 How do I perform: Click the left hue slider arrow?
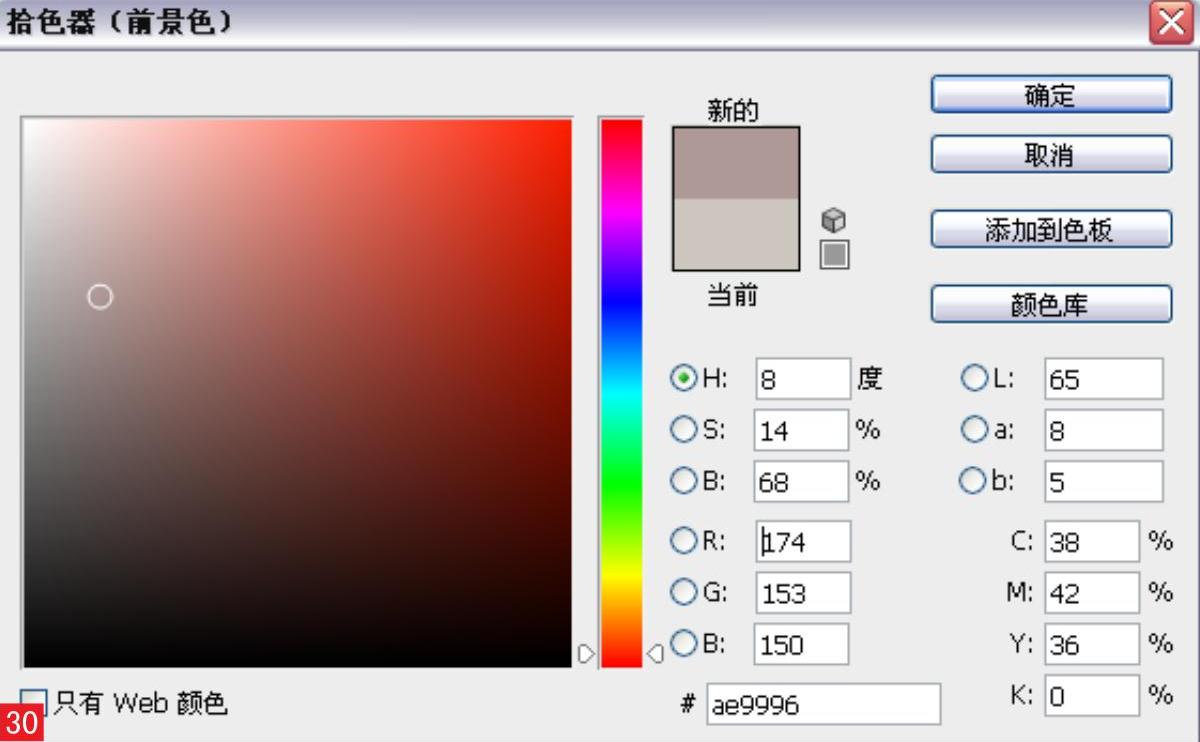[x=587, y=654]
